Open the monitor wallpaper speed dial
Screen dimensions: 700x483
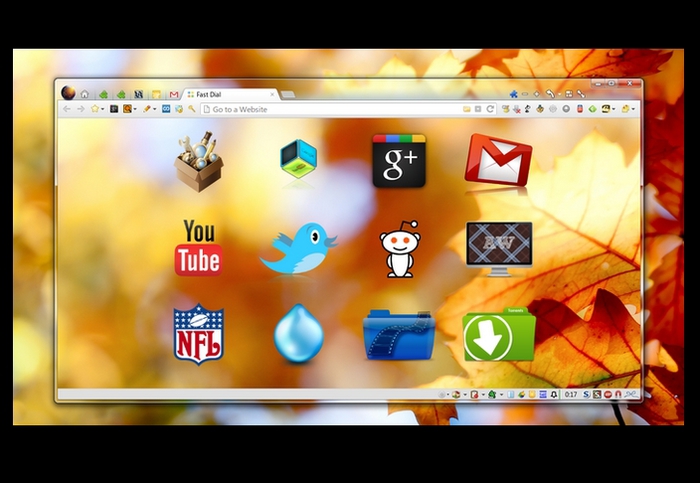pyautogui.click(x=499, y=249)
